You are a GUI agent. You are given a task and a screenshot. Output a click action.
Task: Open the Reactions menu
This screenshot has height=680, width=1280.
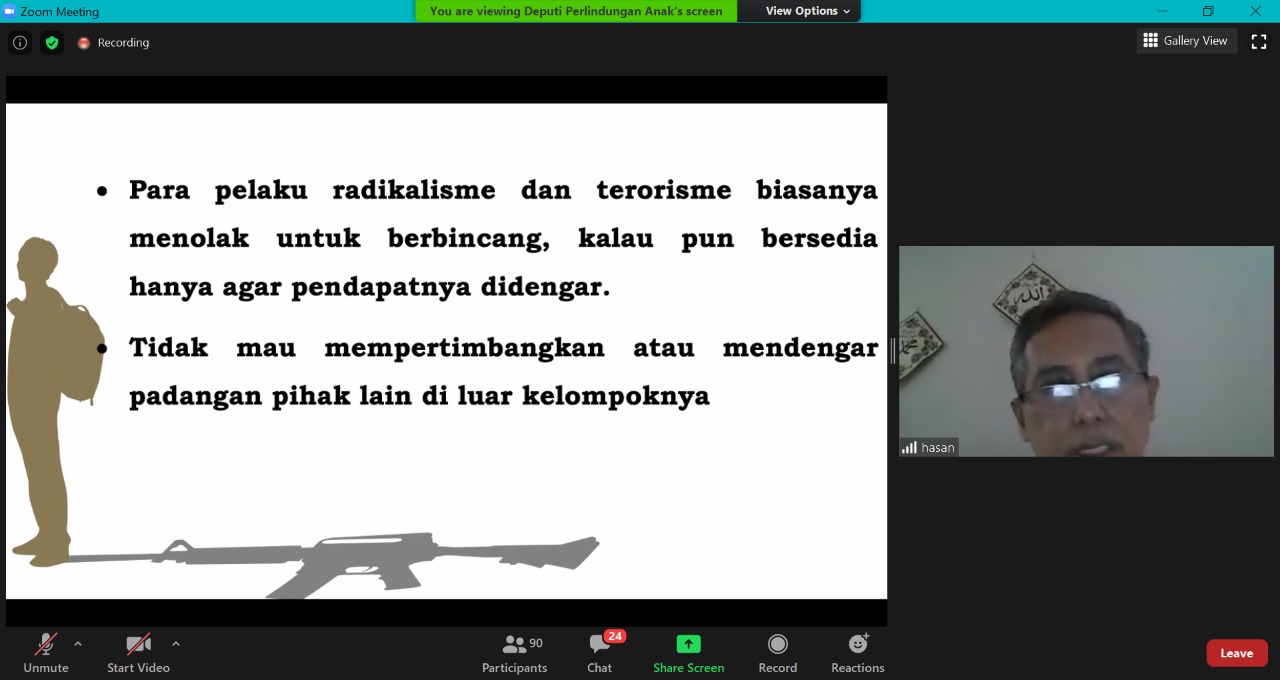pos(857,654)
